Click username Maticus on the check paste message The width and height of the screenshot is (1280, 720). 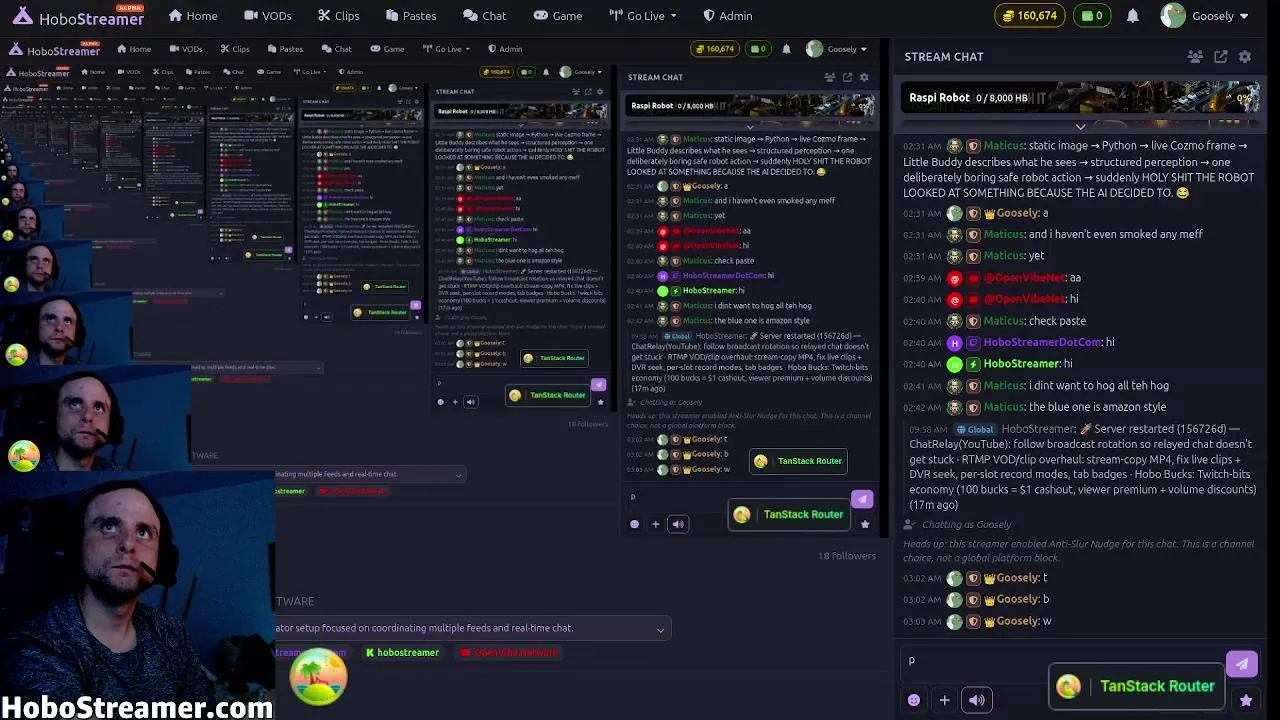[x=1004, y=321]
